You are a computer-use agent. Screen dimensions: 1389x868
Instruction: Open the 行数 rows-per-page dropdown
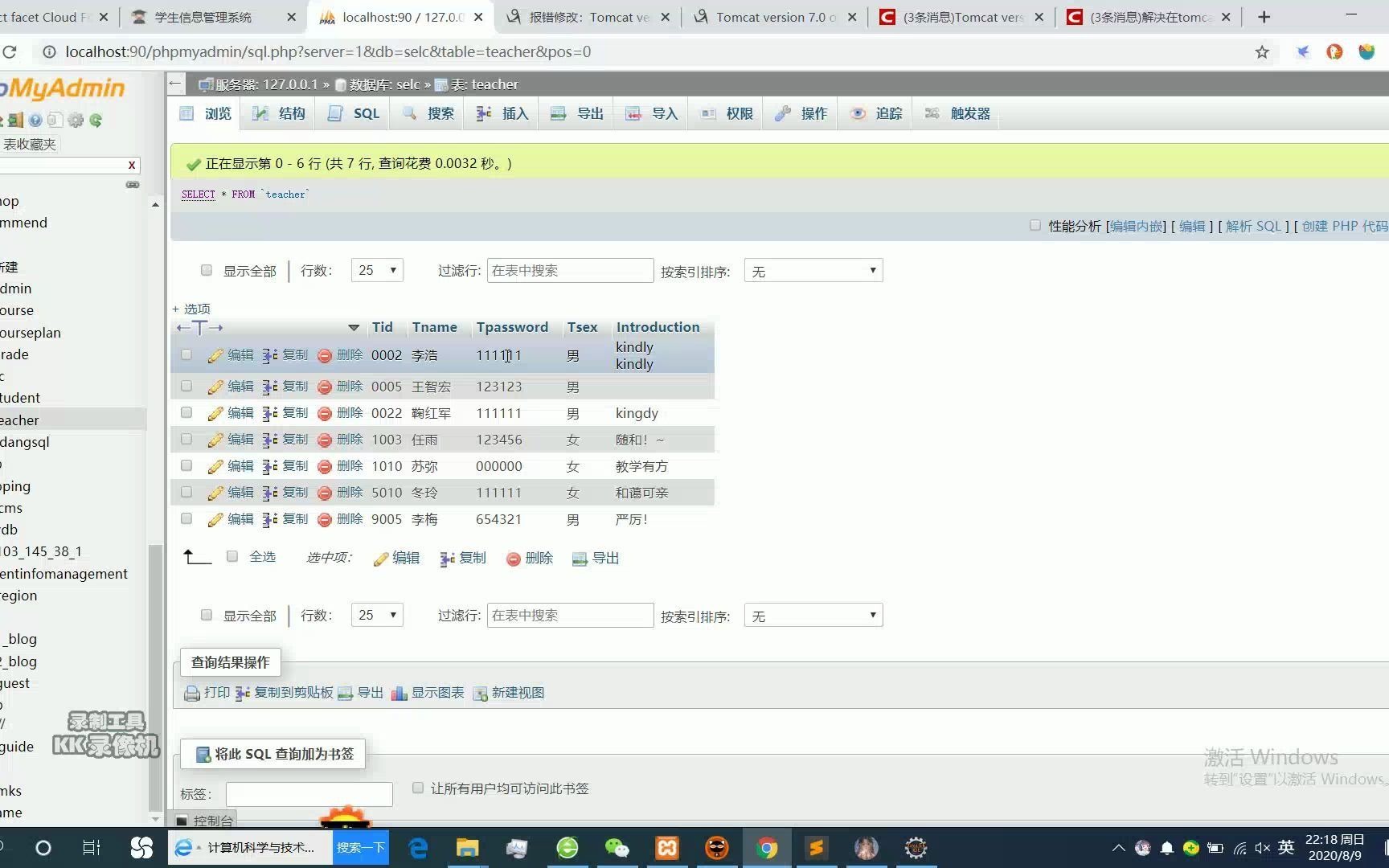(x=376, y=270)
